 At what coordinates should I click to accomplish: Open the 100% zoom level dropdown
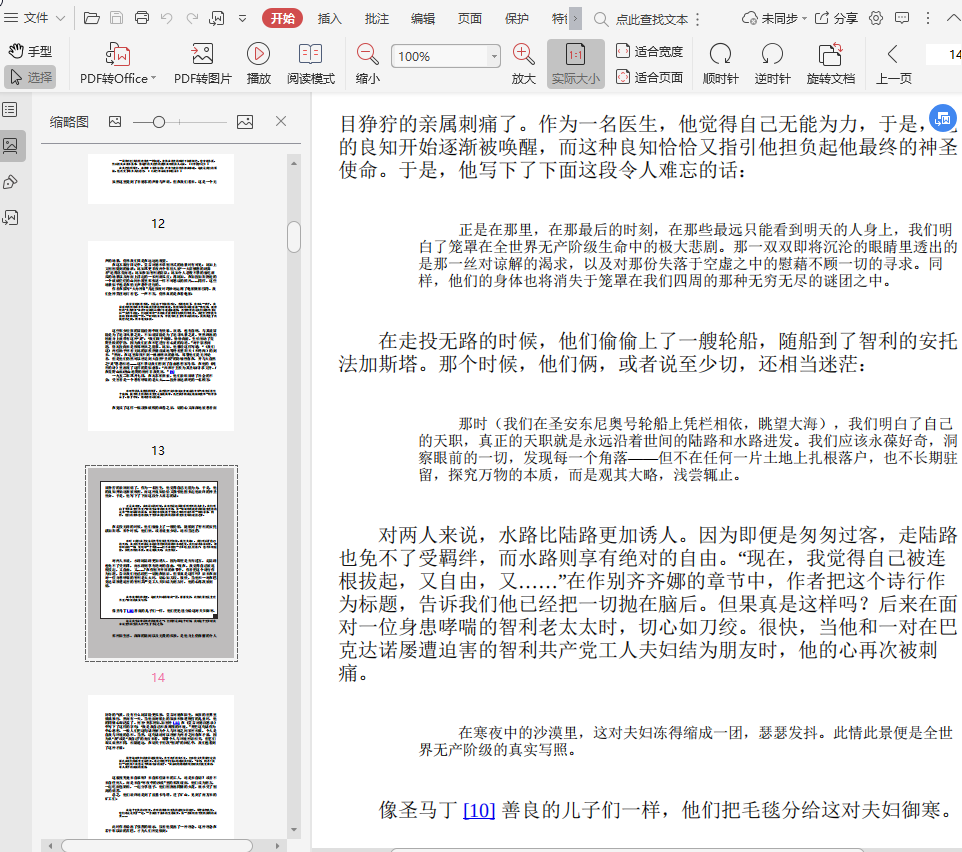(494, 57)
